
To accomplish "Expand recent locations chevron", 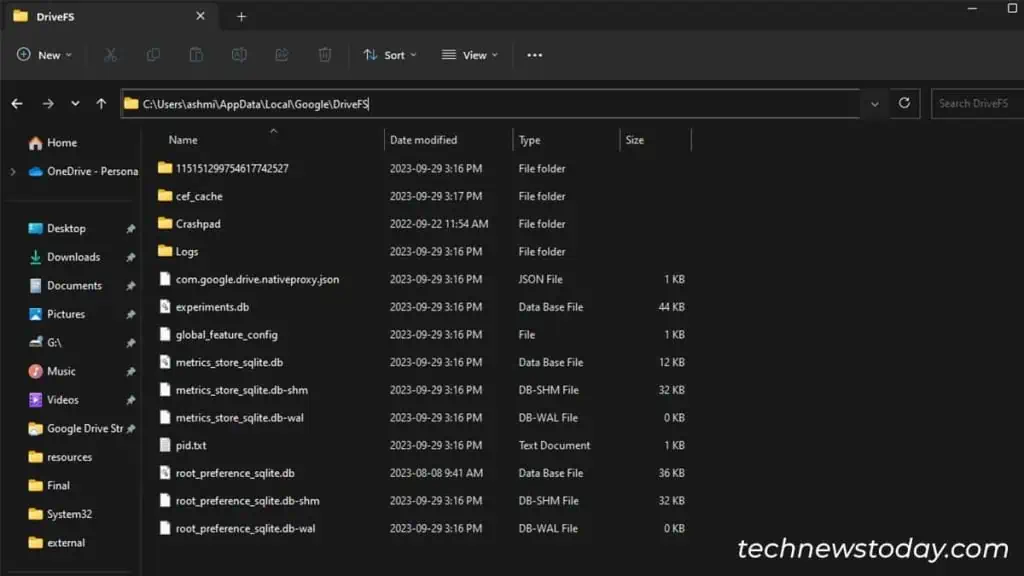I will 75,103.
